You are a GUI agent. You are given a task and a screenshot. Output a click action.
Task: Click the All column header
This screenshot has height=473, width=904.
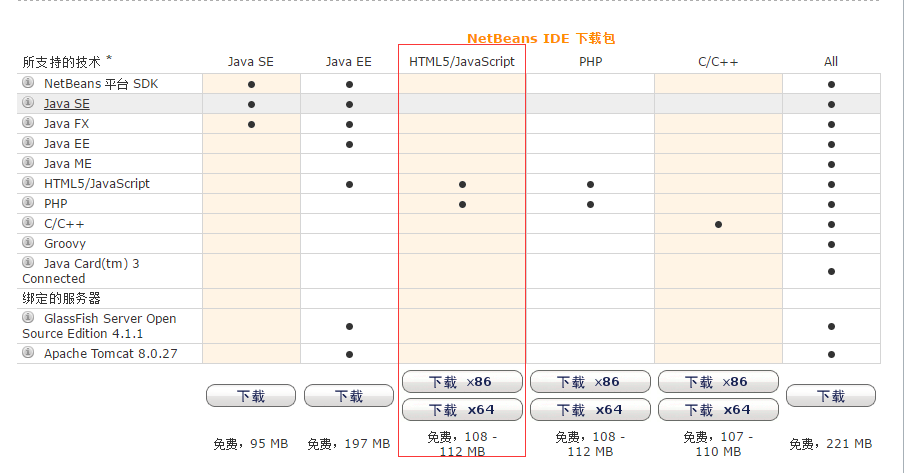tap(831, 62)
